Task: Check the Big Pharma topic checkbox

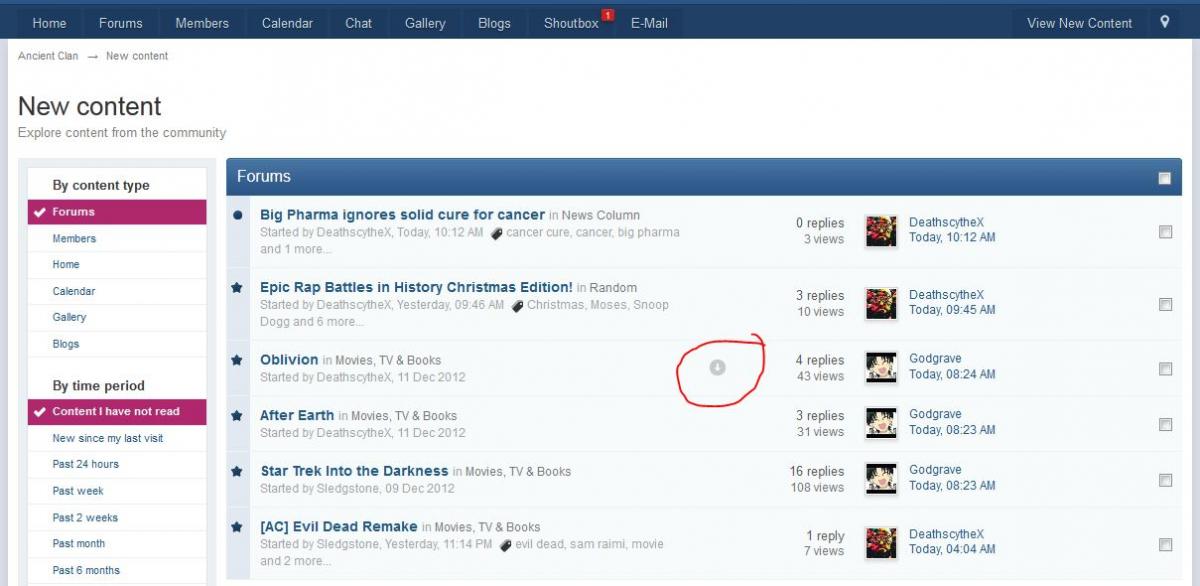Action: [x=1165, y=232]
